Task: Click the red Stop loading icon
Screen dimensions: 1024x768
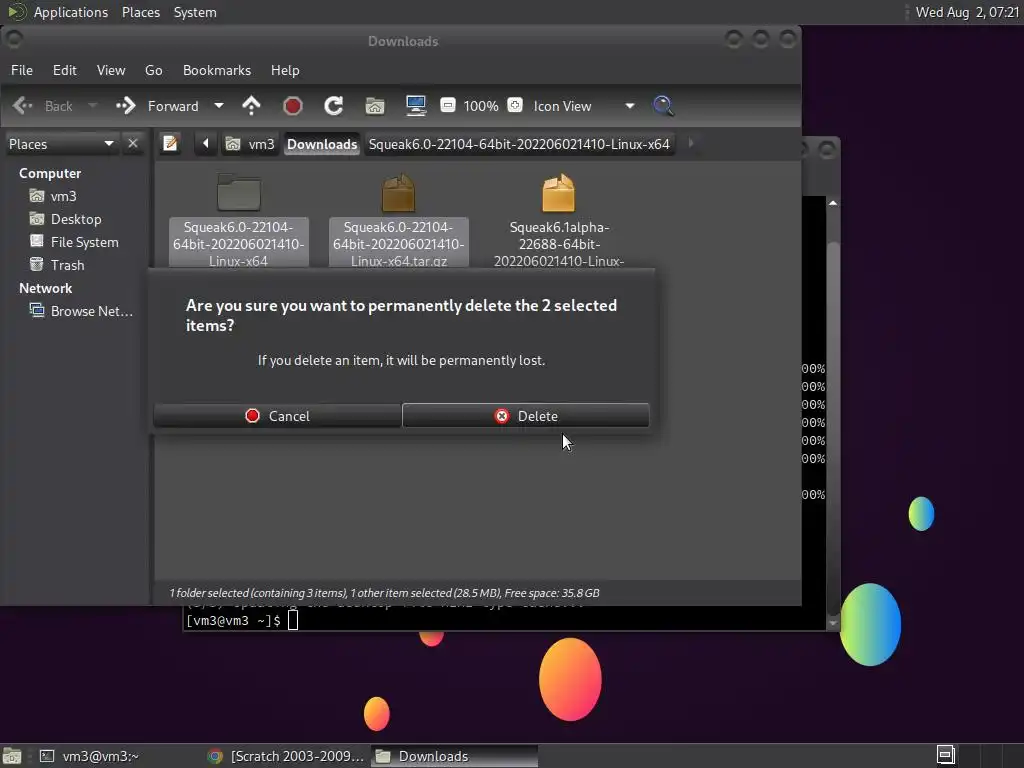Action: pos(293,106)
